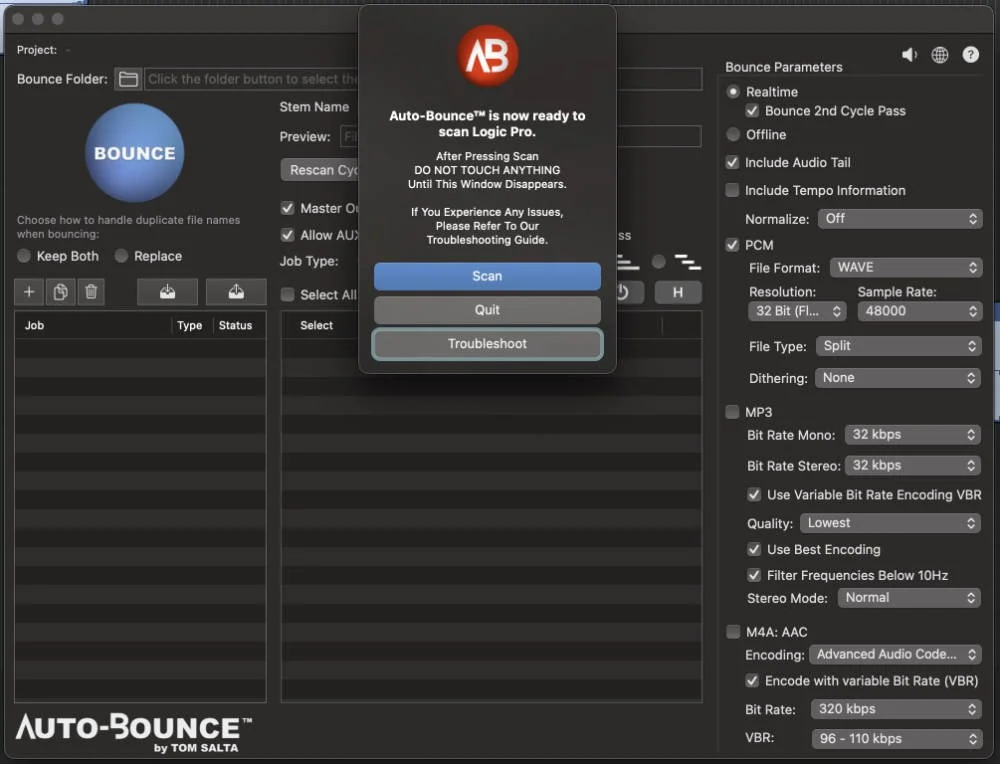1000x764 pixels.
Task: Enable the MP3 export checkbox
Action: [733, 411]
